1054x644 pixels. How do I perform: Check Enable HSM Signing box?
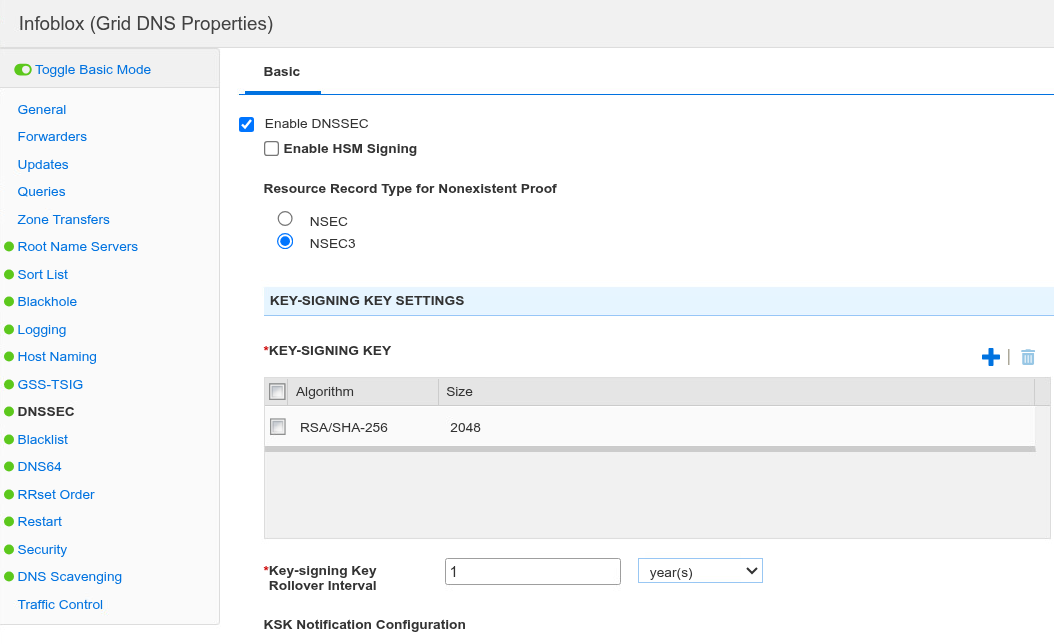pos(272,149)
